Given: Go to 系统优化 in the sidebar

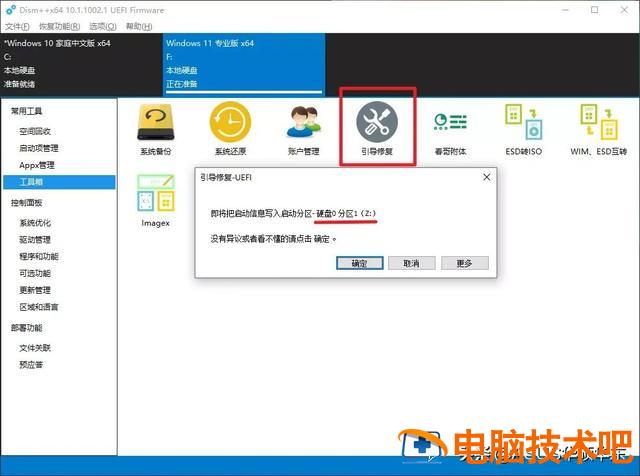Looking at the screenshot, I should pos(35,223).
